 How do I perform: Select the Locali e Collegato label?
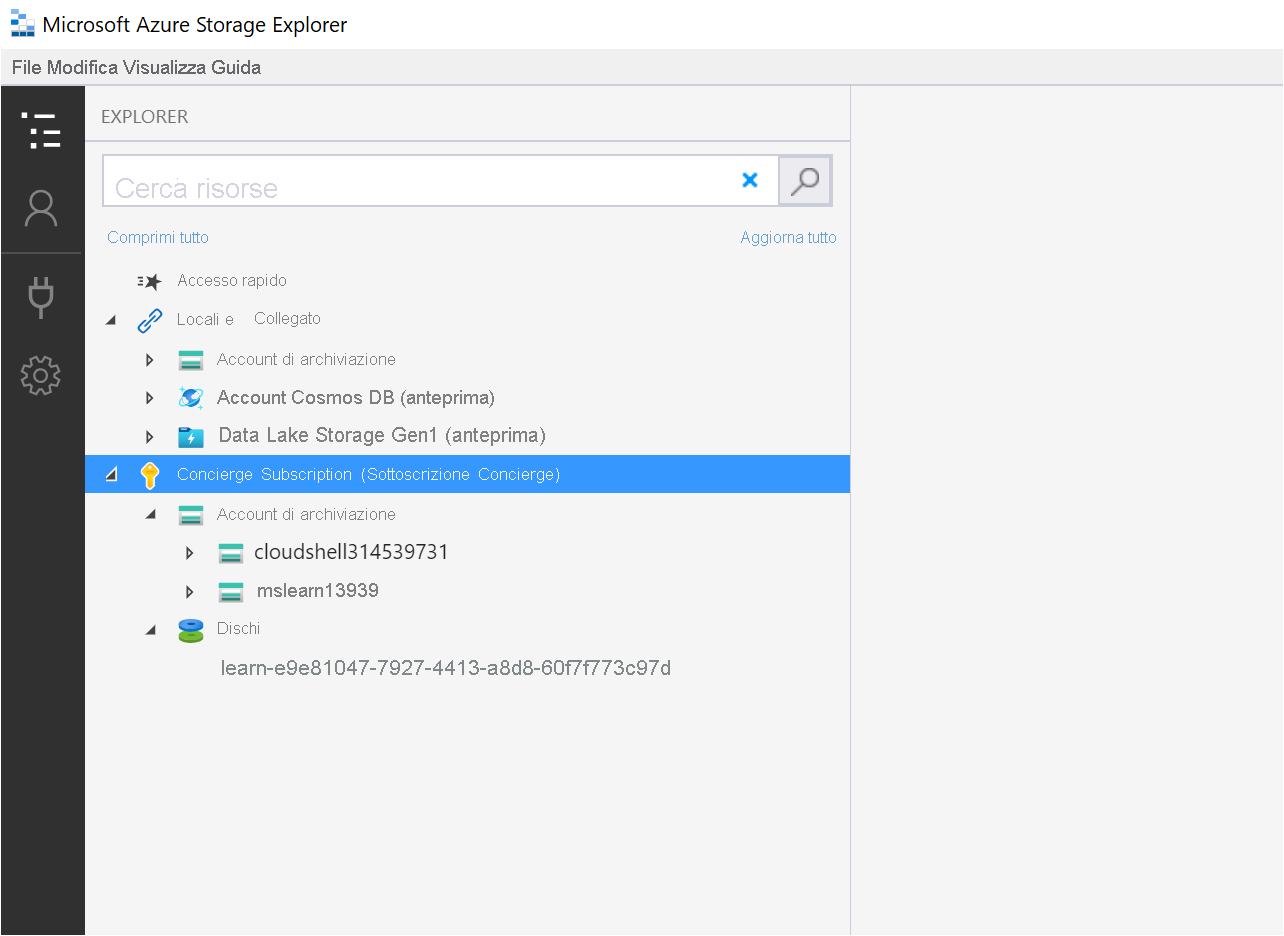tap(249, 319)
